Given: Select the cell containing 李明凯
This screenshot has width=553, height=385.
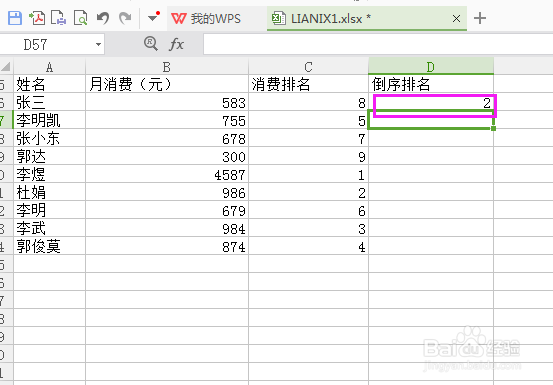Looking at the screenshot, I should (x=49, y=120).
